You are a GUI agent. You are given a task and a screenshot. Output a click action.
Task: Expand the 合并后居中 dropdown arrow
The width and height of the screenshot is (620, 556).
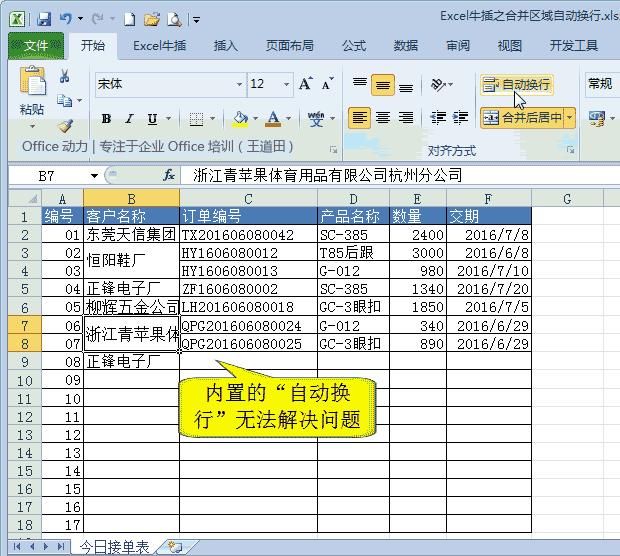click(569, 117)
